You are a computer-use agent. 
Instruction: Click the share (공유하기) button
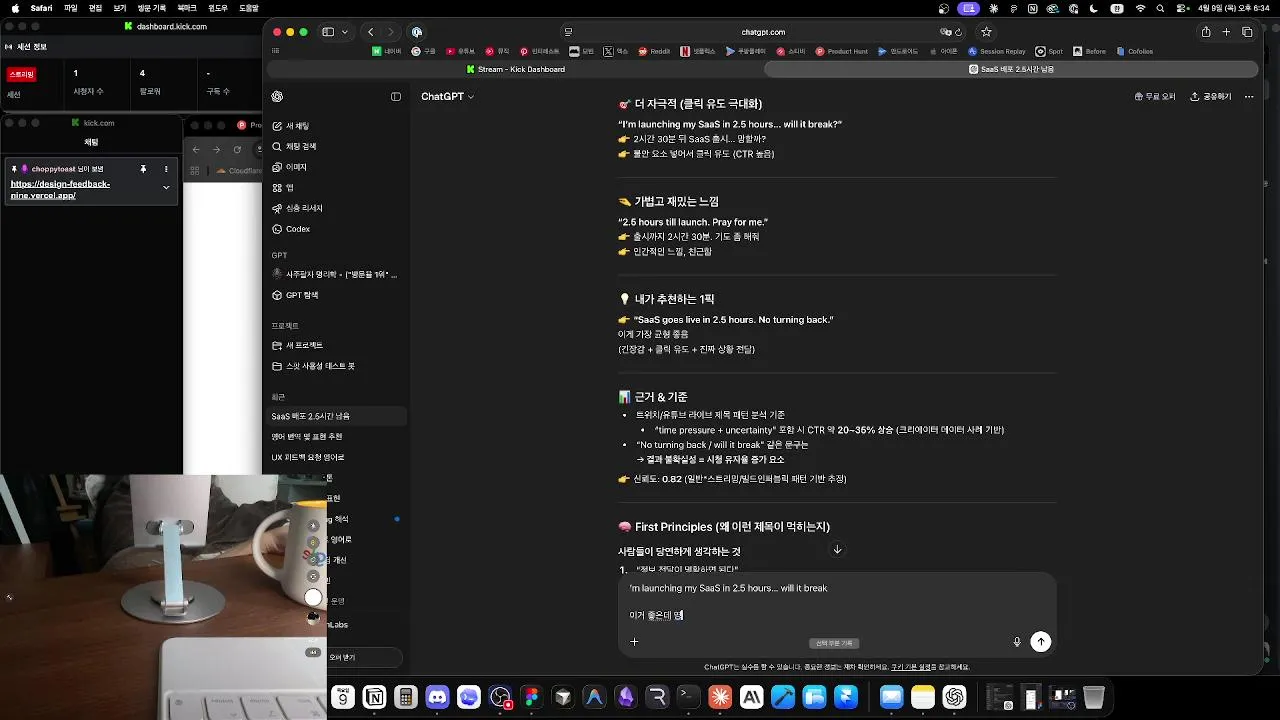(x=1210, y=97)
